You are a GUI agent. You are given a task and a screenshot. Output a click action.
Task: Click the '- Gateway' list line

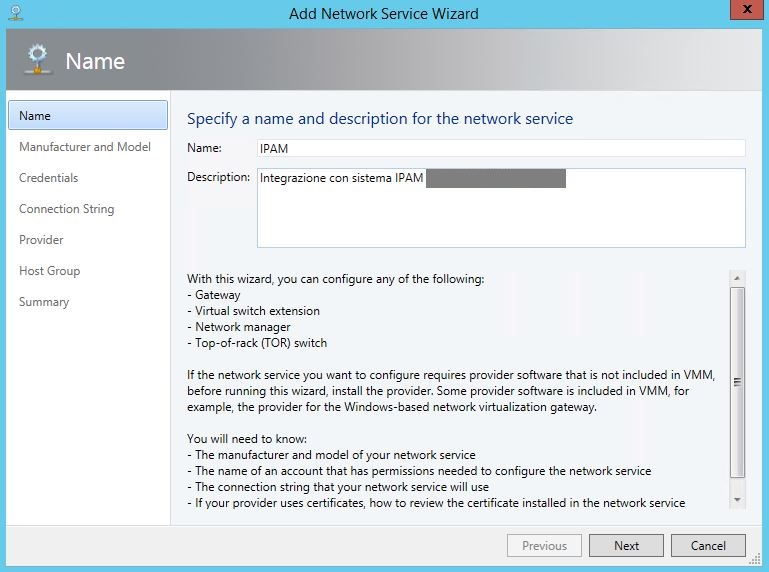(x=214, y=295)
